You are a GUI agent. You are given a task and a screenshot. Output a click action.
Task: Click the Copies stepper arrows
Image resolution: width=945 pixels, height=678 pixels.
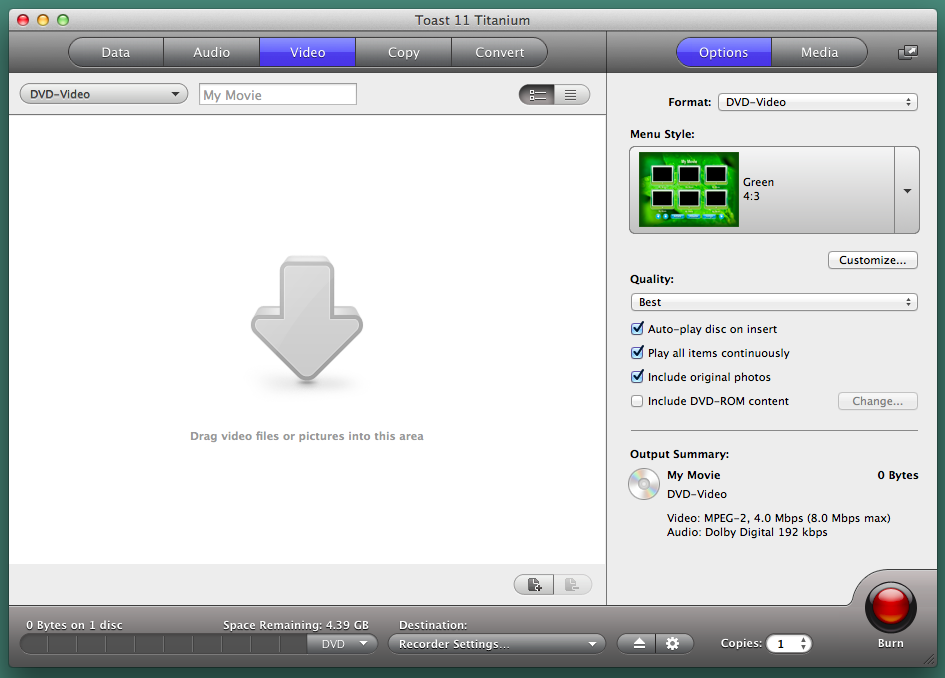[804, 644]
